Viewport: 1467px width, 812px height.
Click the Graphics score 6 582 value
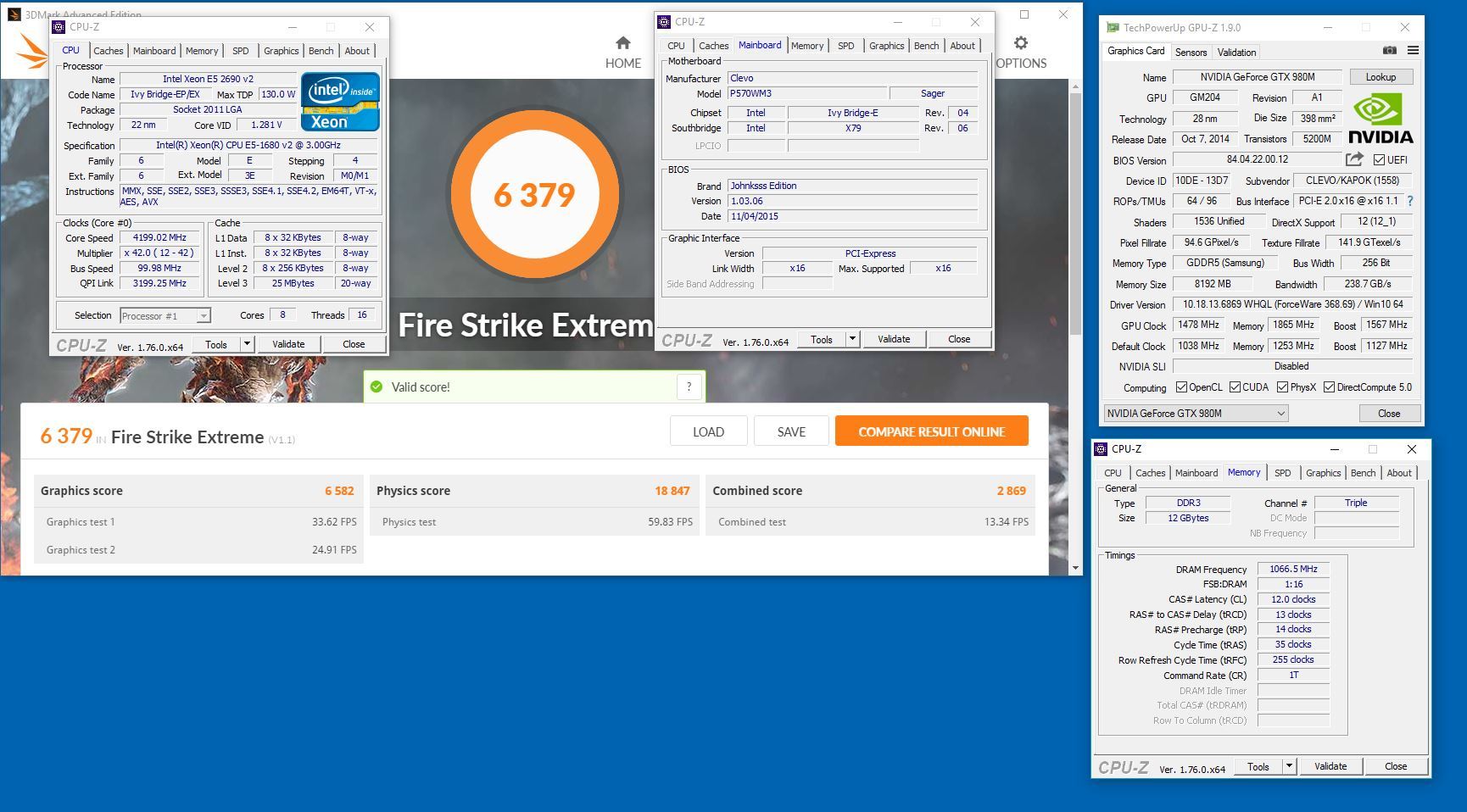coord(339,491)
